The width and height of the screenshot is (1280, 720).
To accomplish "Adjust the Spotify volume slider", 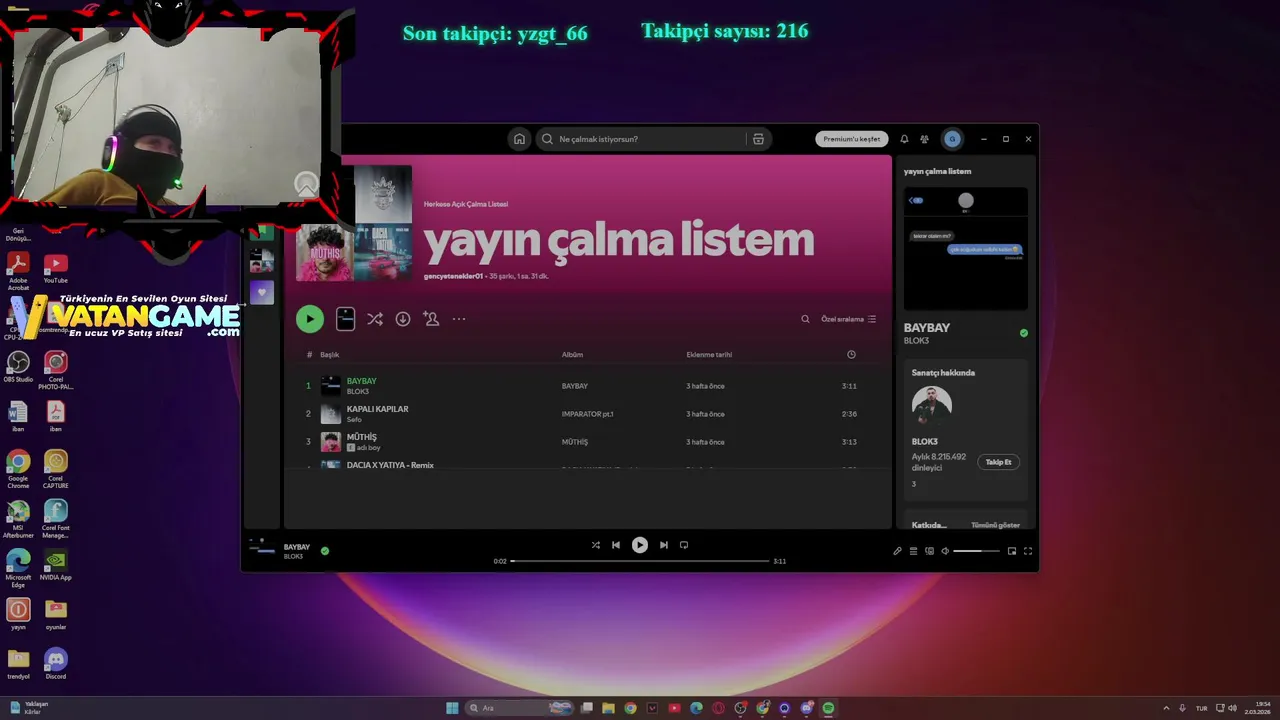I will click(976, 551).
